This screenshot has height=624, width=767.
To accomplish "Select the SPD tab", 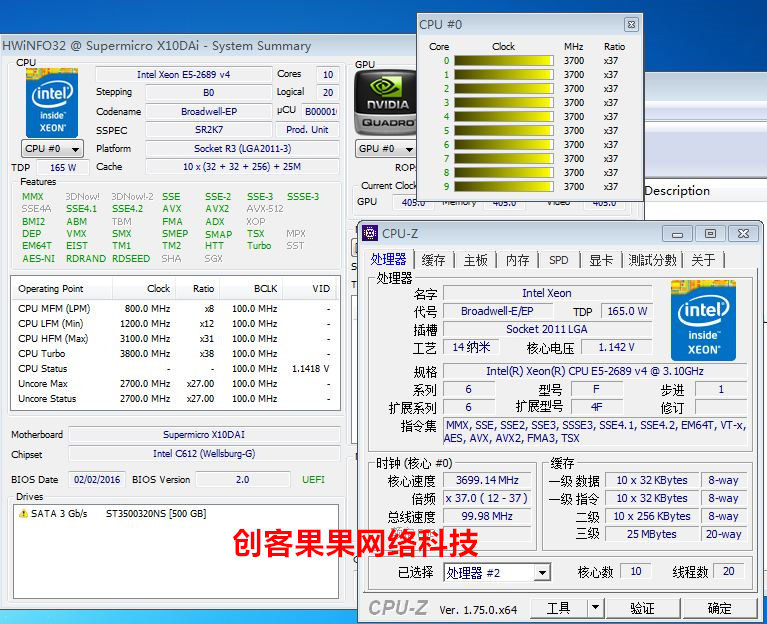I will point(559,260).
